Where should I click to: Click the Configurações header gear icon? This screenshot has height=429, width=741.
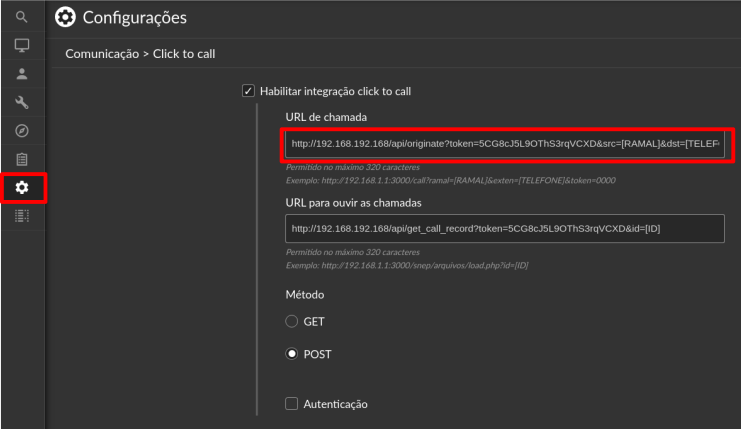point(65,17)
